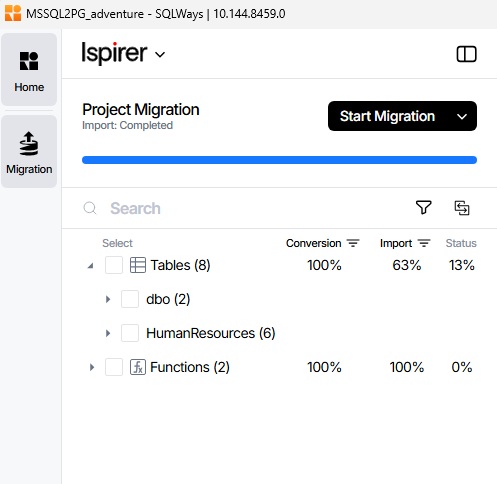
Task: Tick the Functions (2) checkbox
Action: pyautogui.click(x=114, y=367)
